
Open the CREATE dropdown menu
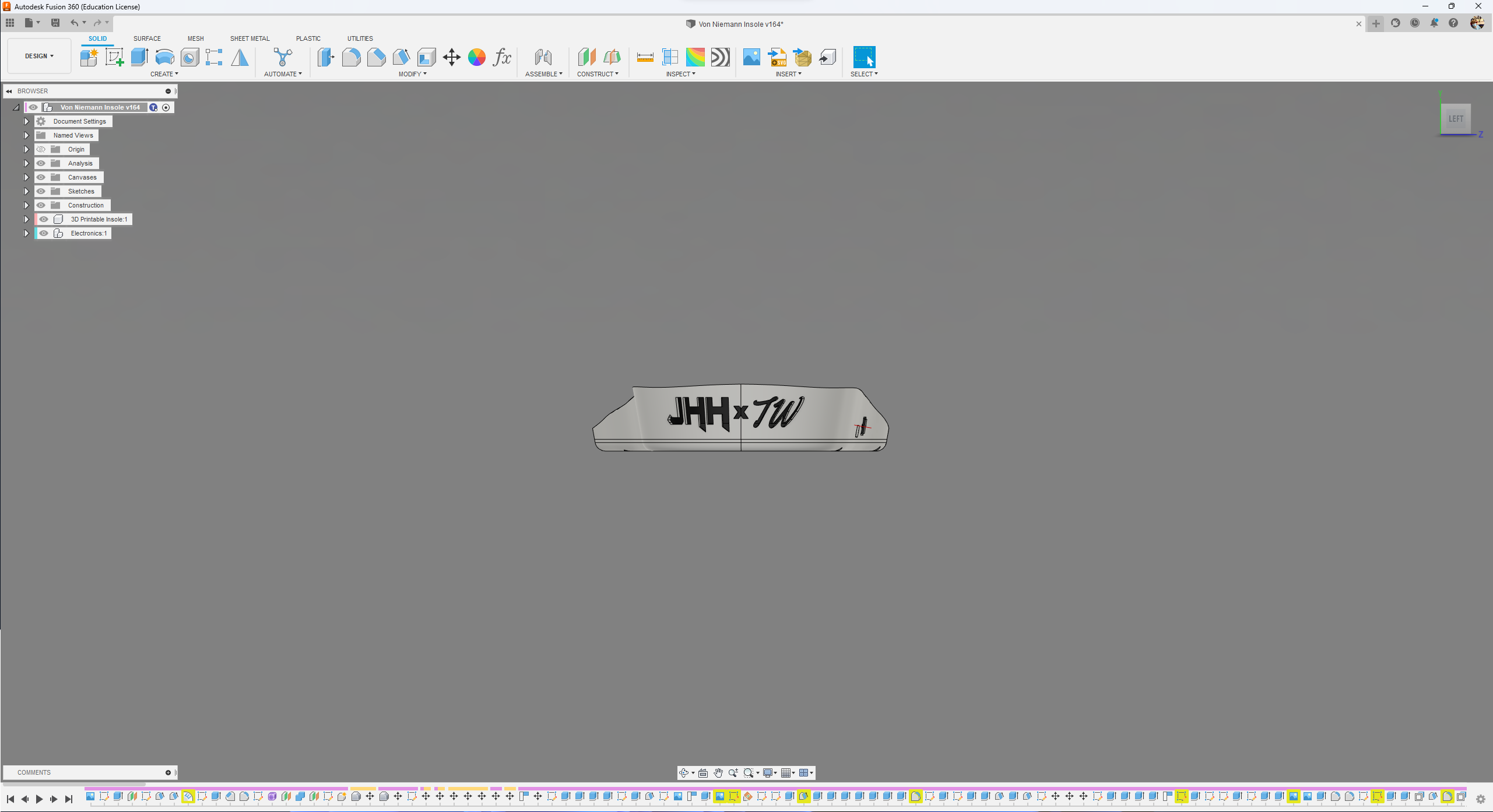[x=164, y=74]
